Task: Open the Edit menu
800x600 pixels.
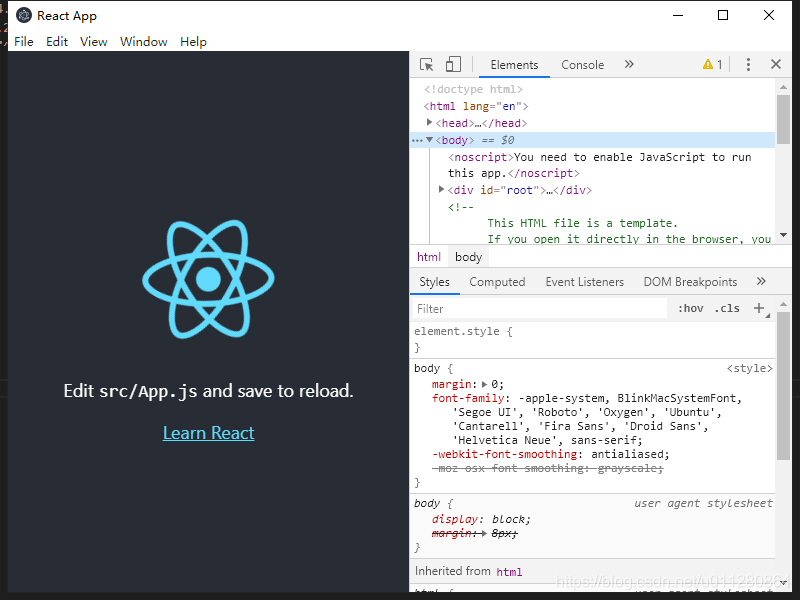Action: tap(57, 42)
